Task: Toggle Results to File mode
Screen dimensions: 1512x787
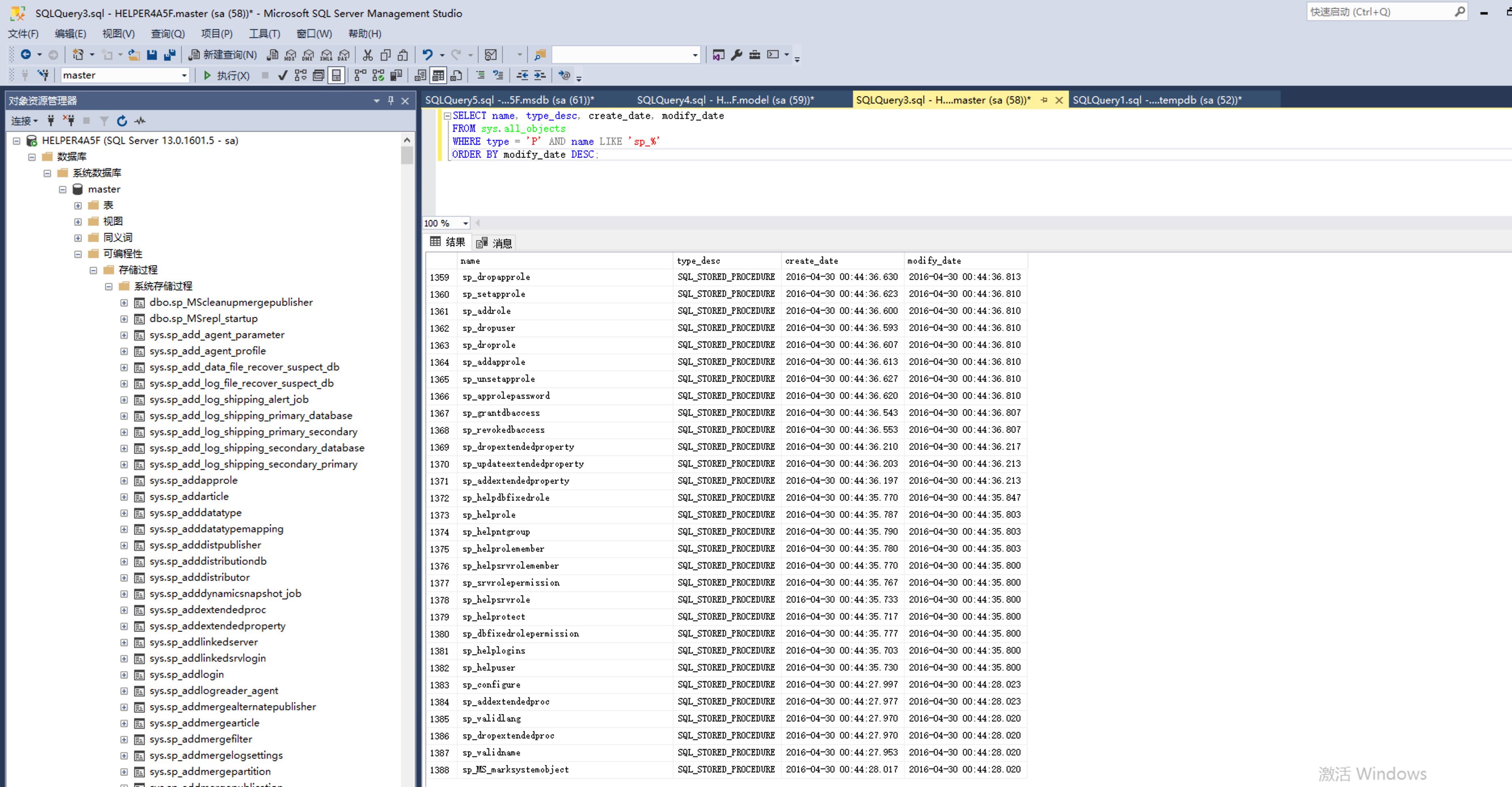Action: click(456, 75)
